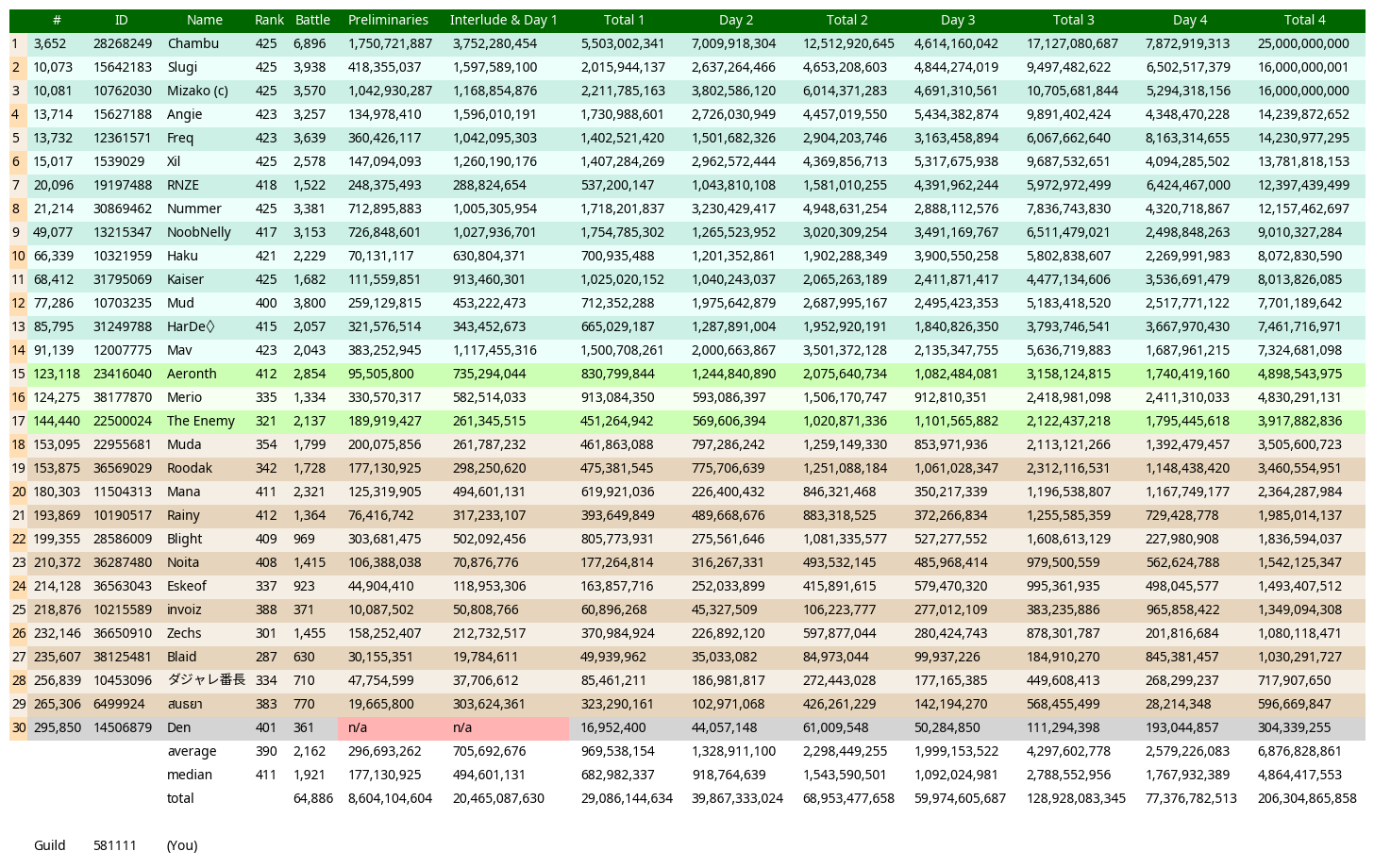Image resolution: width=1374 pixels, height=868 pixels.
Task: Click the name cell 'Slugi'
Action: (183, 67)
